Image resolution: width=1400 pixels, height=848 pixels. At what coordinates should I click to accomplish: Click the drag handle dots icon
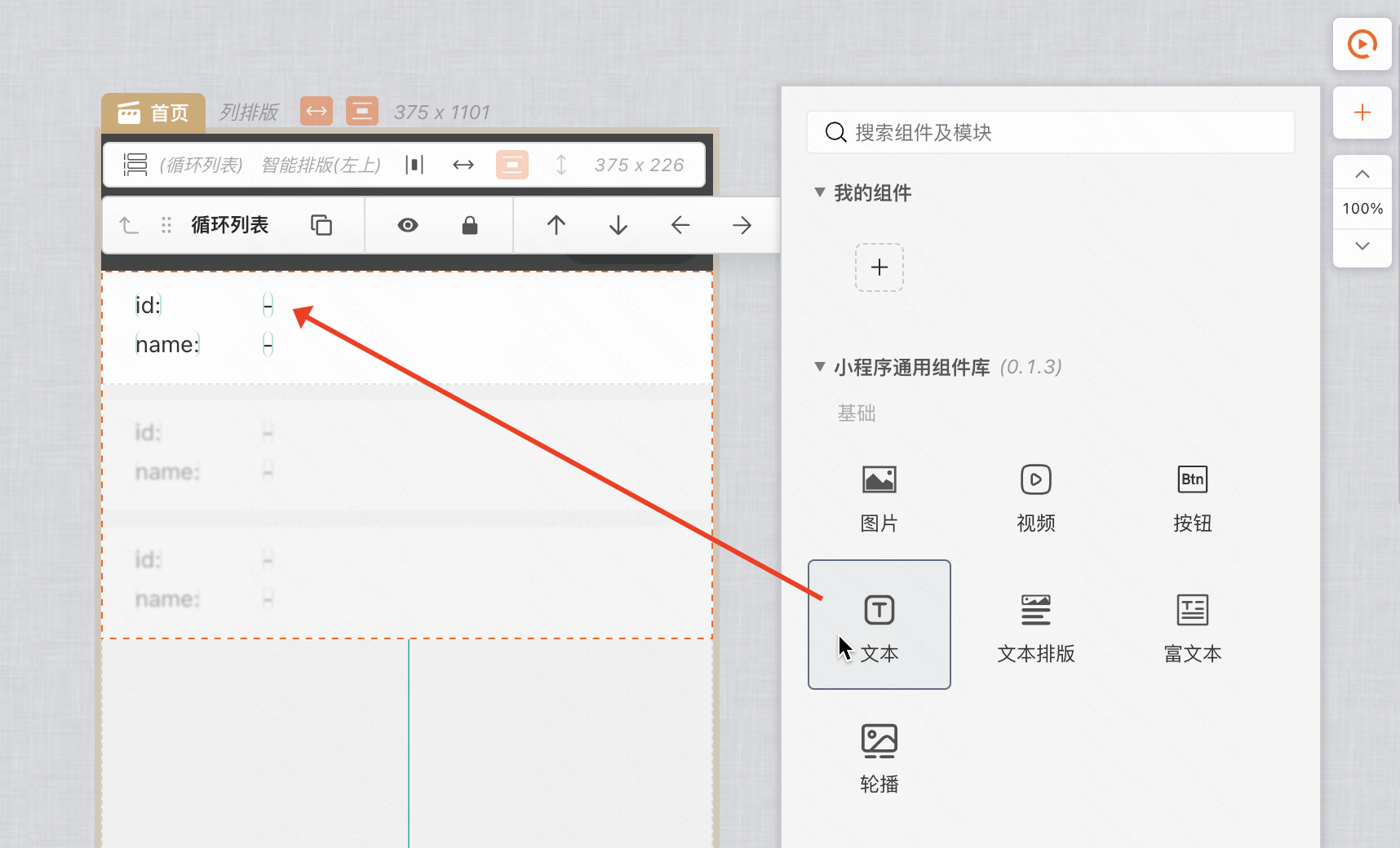pos(166,225)
